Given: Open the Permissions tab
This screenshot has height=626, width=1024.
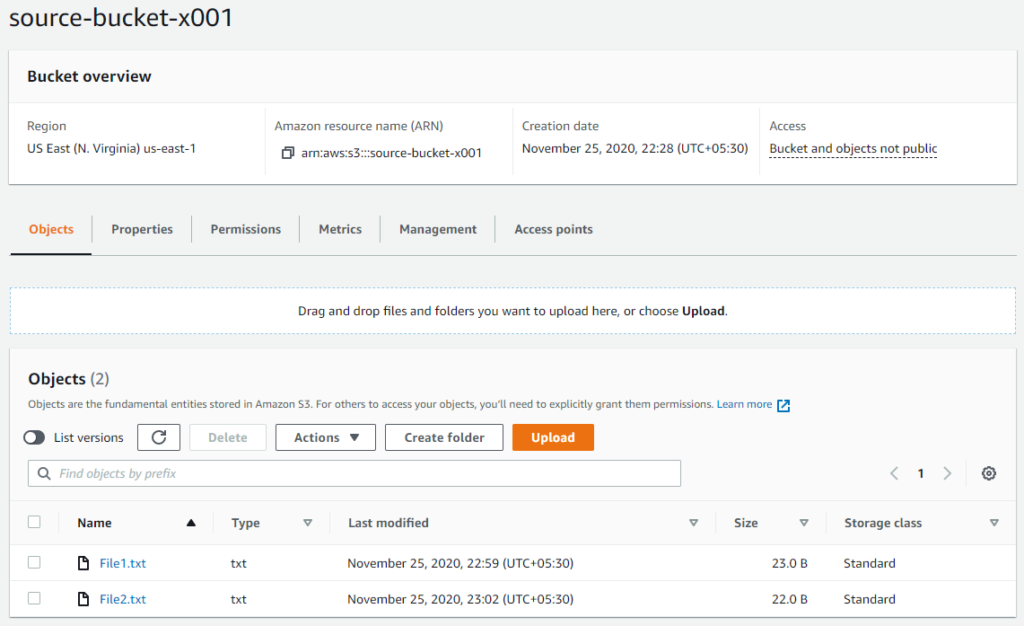Looking at the screenshot, I should 246,229.
